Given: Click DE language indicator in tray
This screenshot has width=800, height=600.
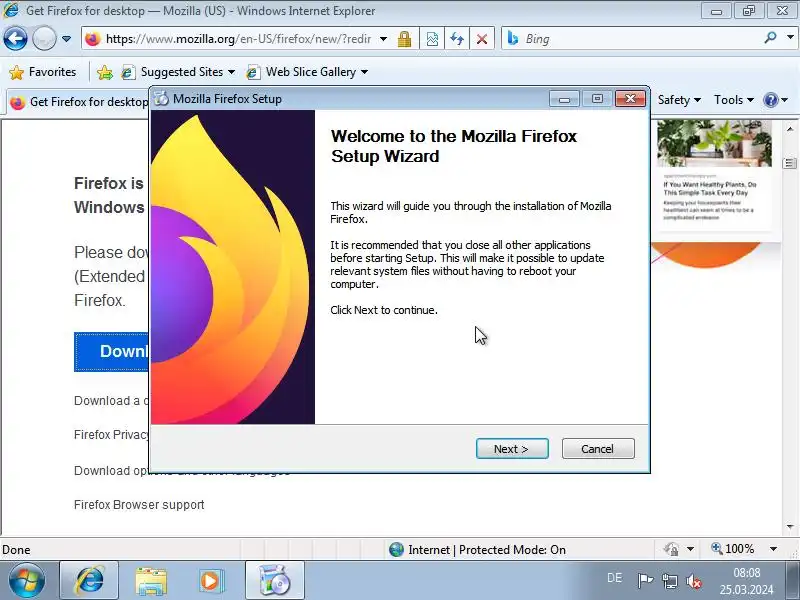Looking at the screenshot, I should click(x=614, y=578).
